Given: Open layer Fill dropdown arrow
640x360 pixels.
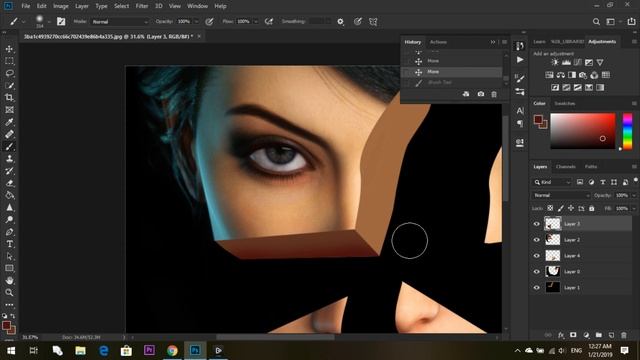Looking at the screenshot, I should coord(634,209).
